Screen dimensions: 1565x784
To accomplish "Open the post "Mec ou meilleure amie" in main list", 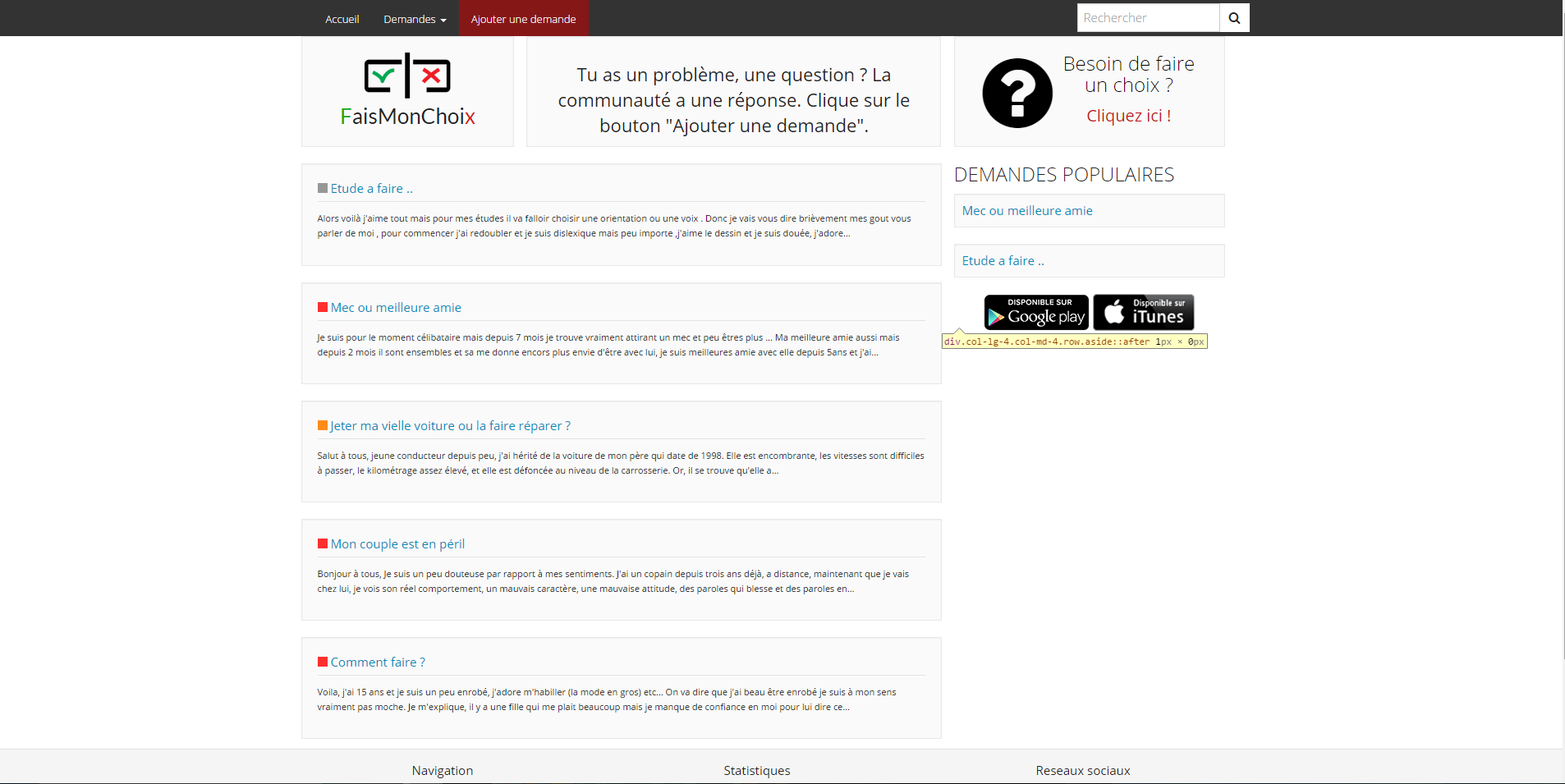I will coord(396,308).
